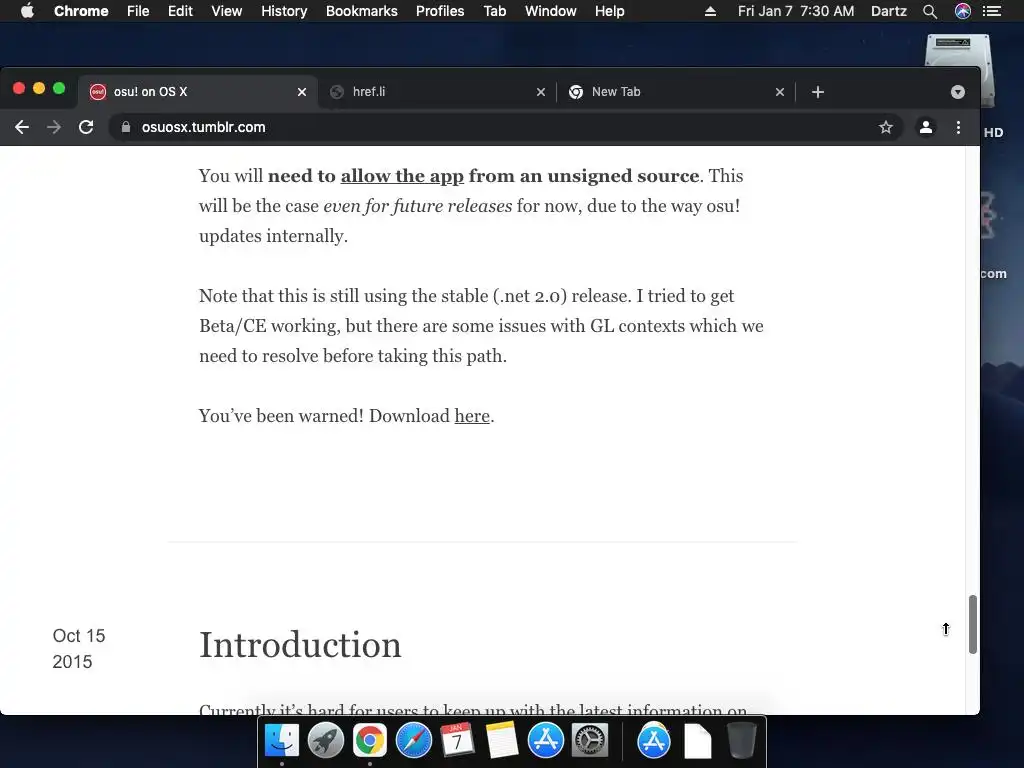This screenshot has width=1024, height=768.
Task: Reload the osuosx.tumblr.com page
Action: 86,127
